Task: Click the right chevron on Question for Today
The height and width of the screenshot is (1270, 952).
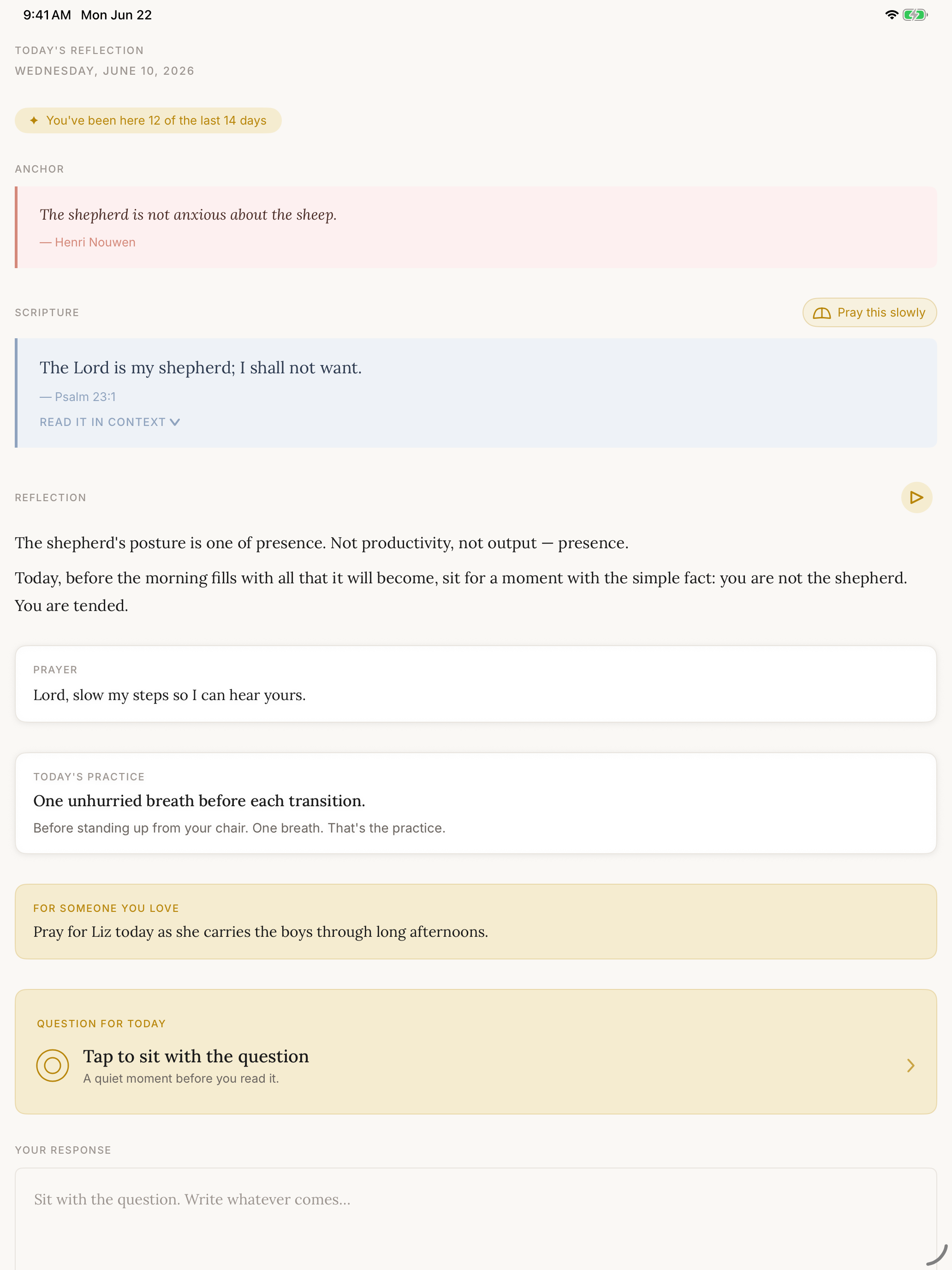Action: (910, 1066)
